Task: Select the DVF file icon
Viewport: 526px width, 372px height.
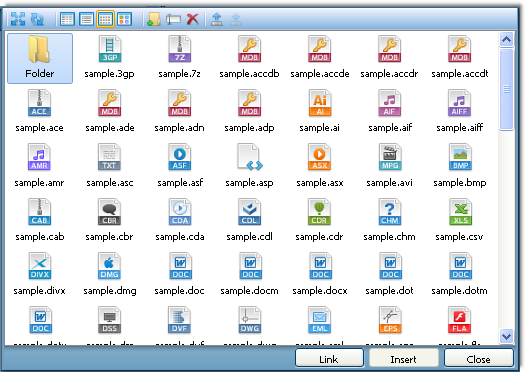Action: pos(179,320)
